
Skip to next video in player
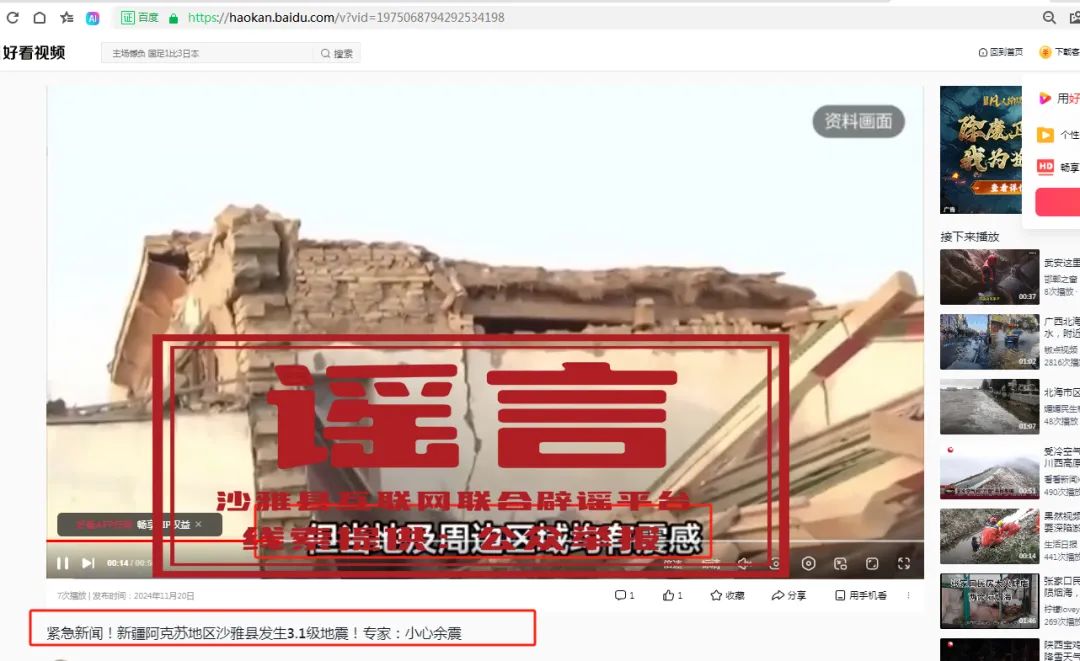88,563
